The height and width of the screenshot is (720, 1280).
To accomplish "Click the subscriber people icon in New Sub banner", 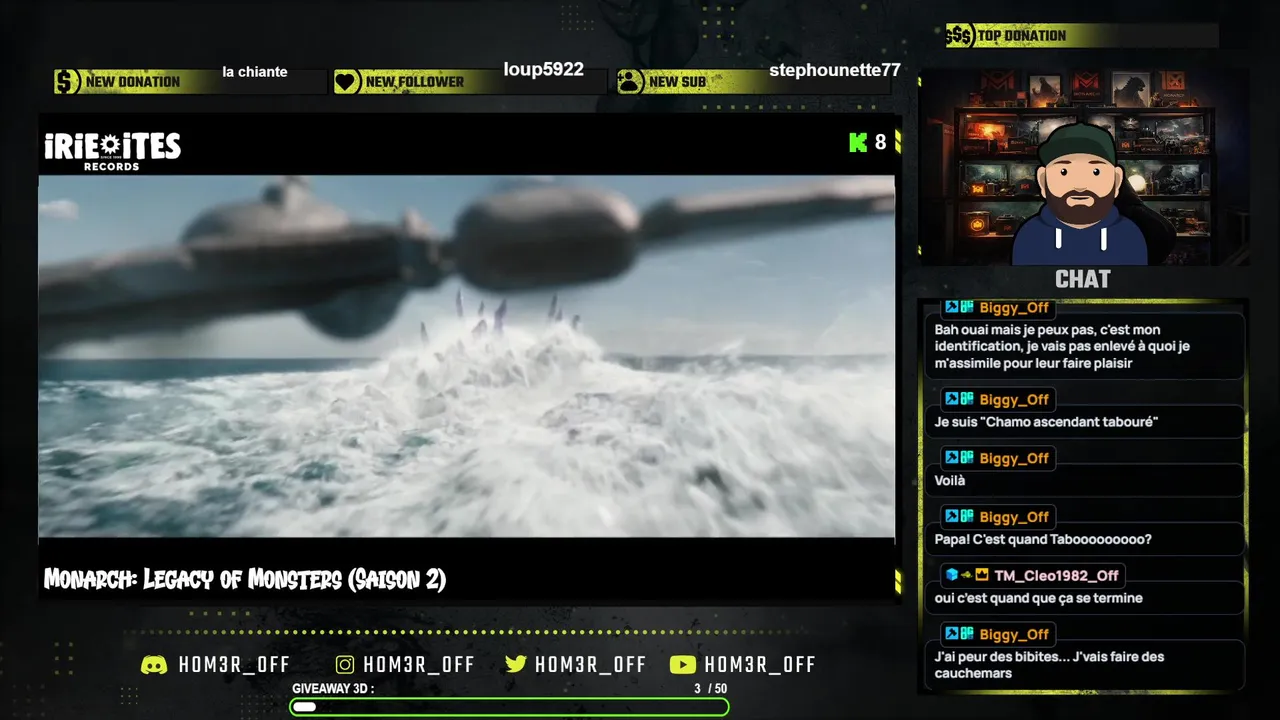I will click(630, 82).
